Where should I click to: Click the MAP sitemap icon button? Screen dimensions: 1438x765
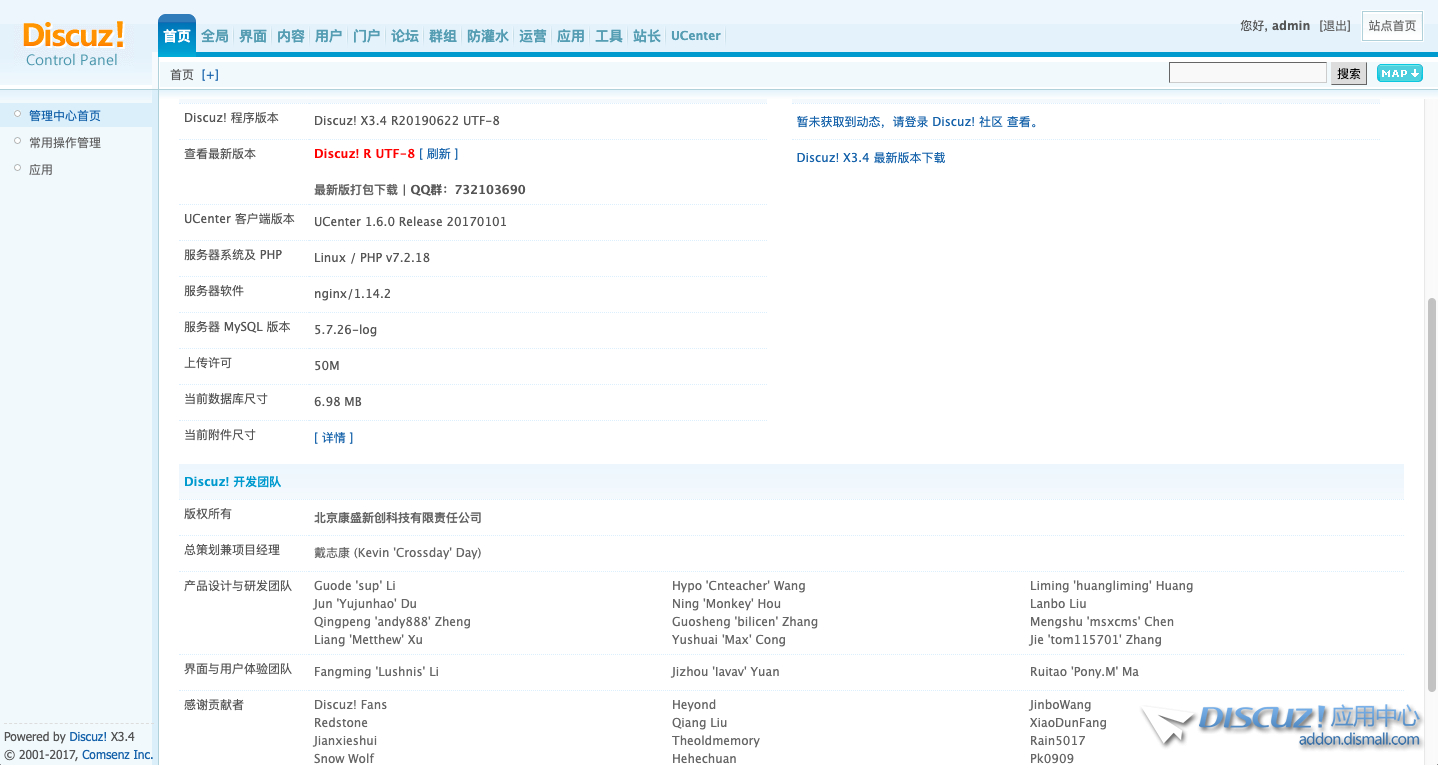(x=1399, y=73)
